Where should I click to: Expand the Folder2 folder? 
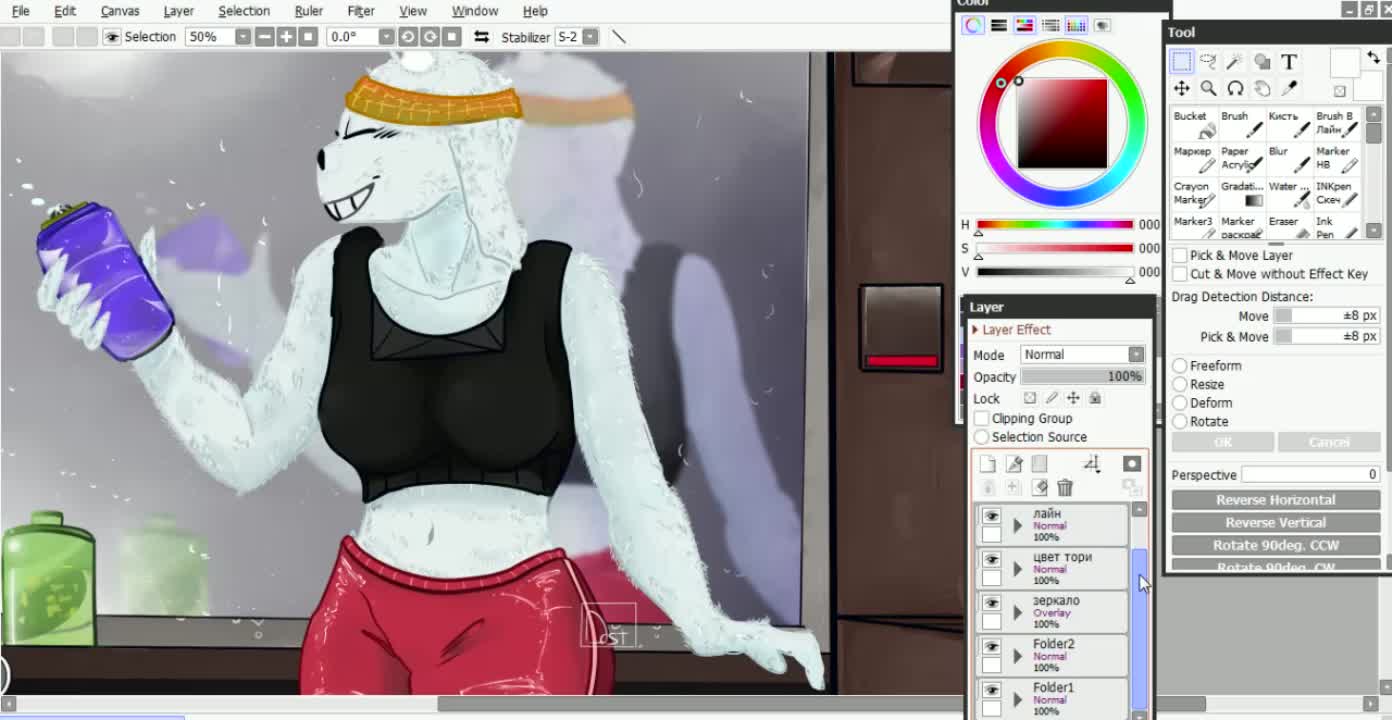point(1017,656)
